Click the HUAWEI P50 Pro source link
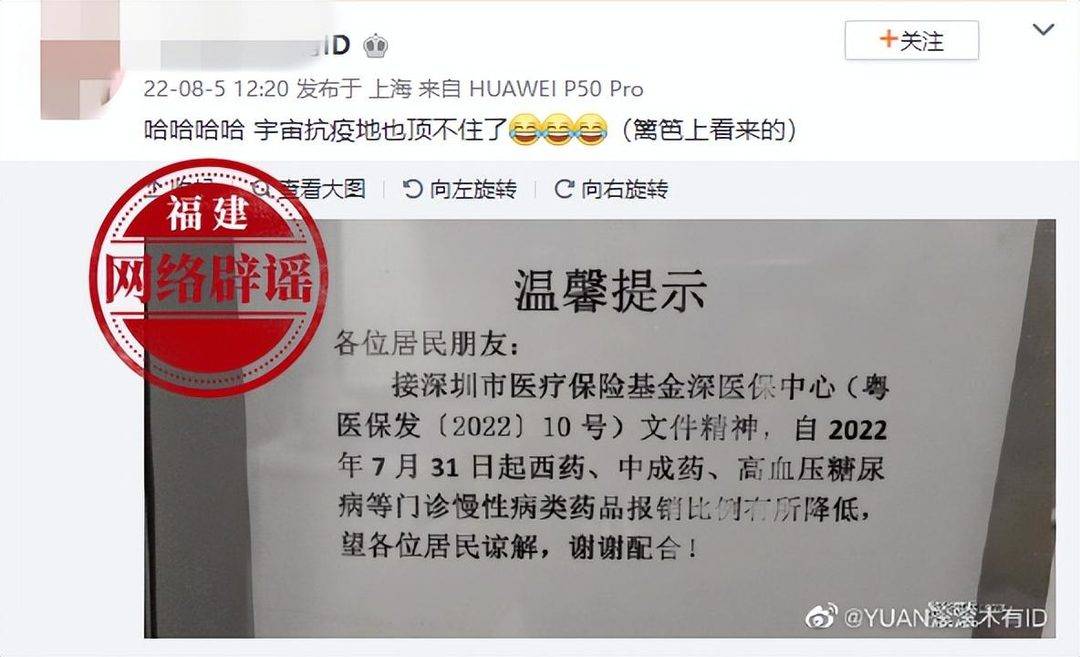The width and height of the screenshot is (1080, 657). coord(557,88)
